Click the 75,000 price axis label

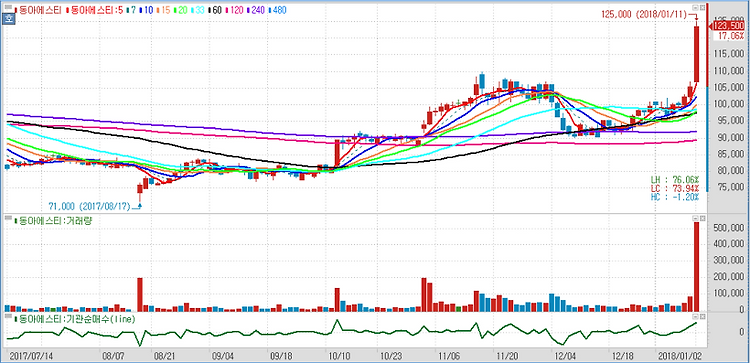point(730,187)
